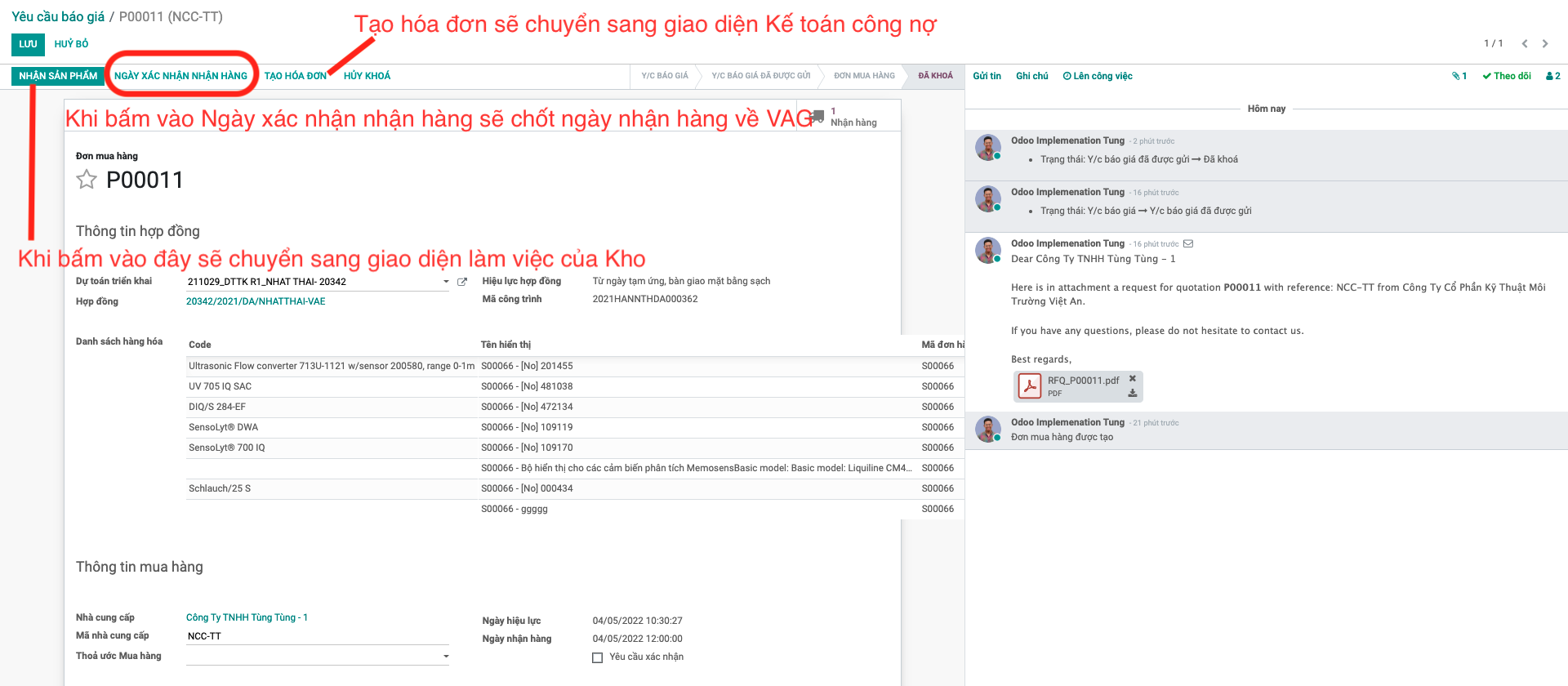The image size is (1568, 686).
Task: Go to the previous record arrow
Action: pyautogui.click(x=1525, y=43)
